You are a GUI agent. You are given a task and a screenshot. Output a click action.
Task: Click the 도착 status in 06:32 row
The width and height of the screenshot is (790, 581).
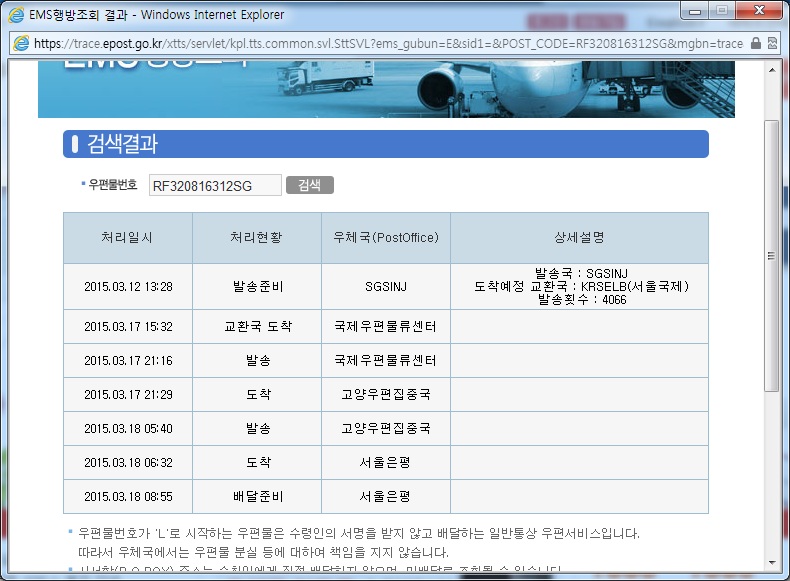tap(257, 462)
